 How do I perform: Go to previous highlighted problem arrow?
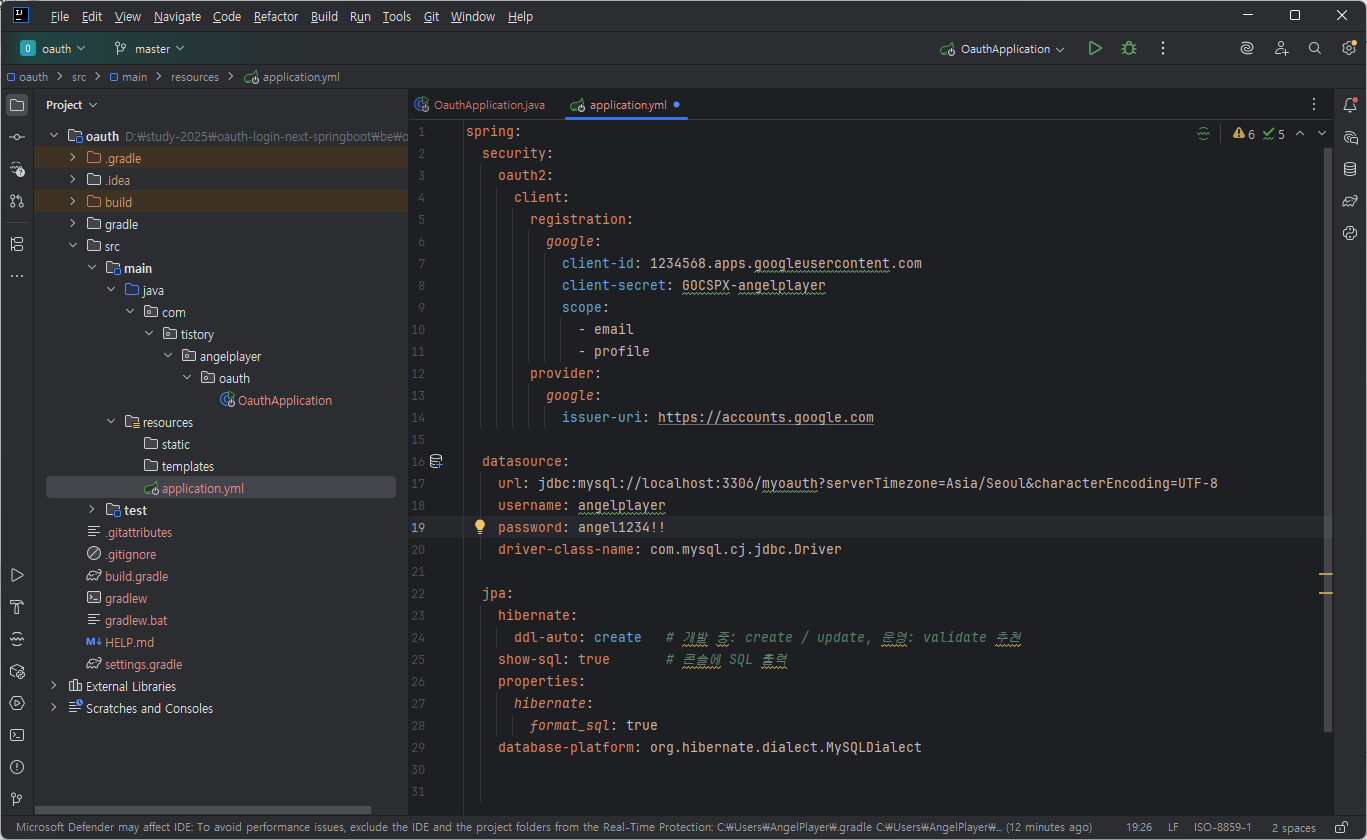(x=1300, y=133)
